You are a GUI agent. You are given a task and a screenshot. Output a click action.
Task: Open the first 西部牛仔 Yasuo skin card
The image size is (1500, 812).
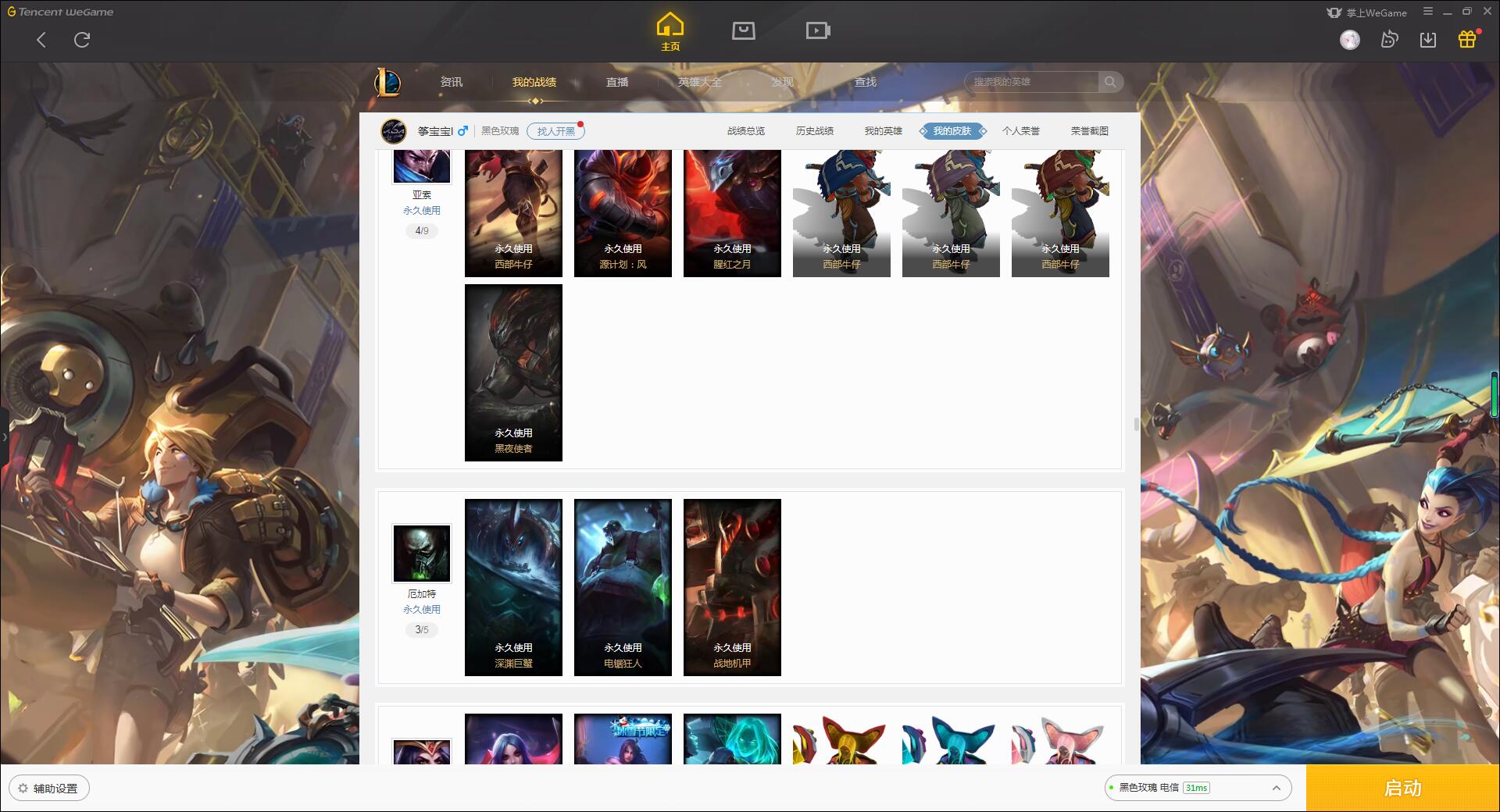coord(513,213)
